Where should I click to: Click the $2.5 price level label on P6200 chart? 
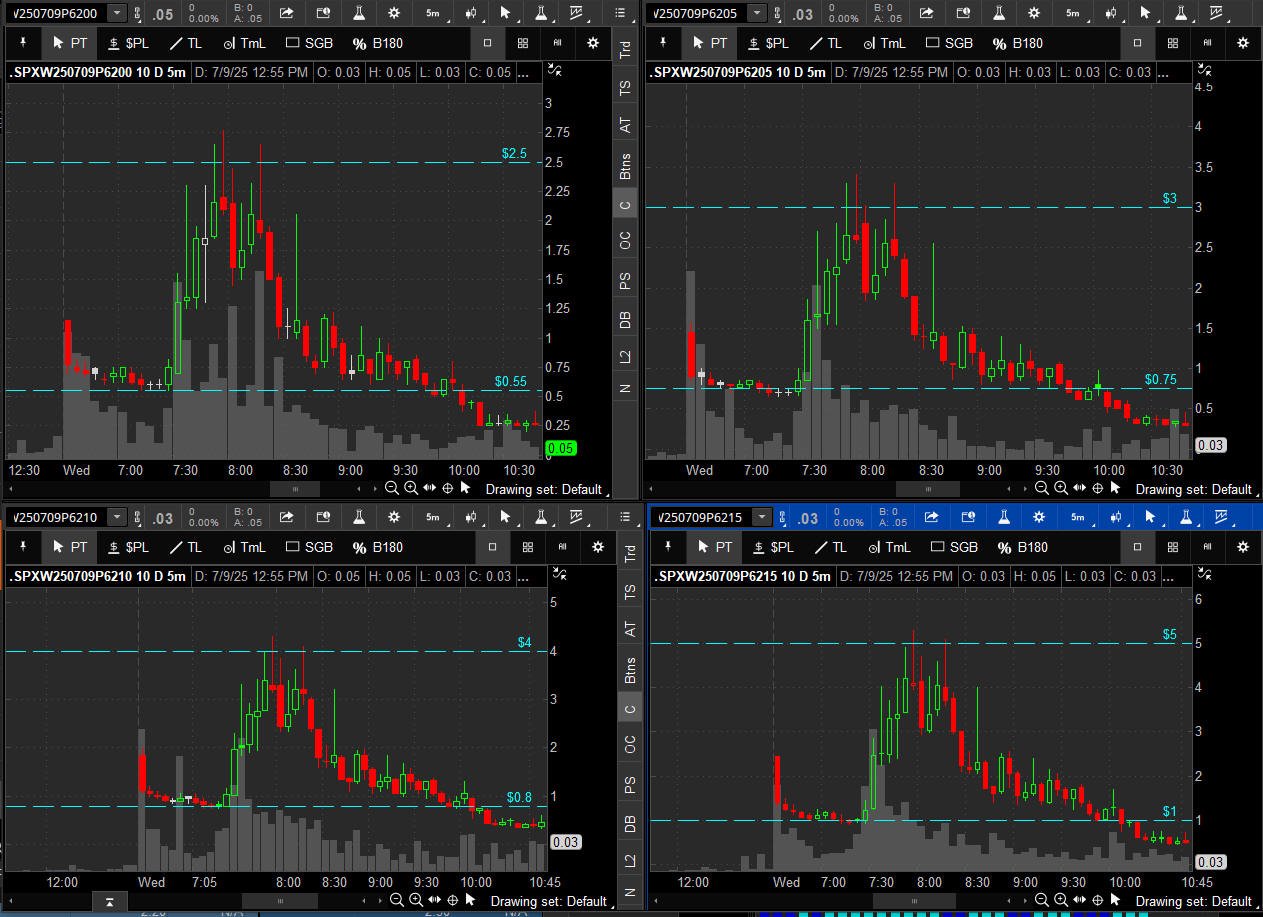[514, 154]
